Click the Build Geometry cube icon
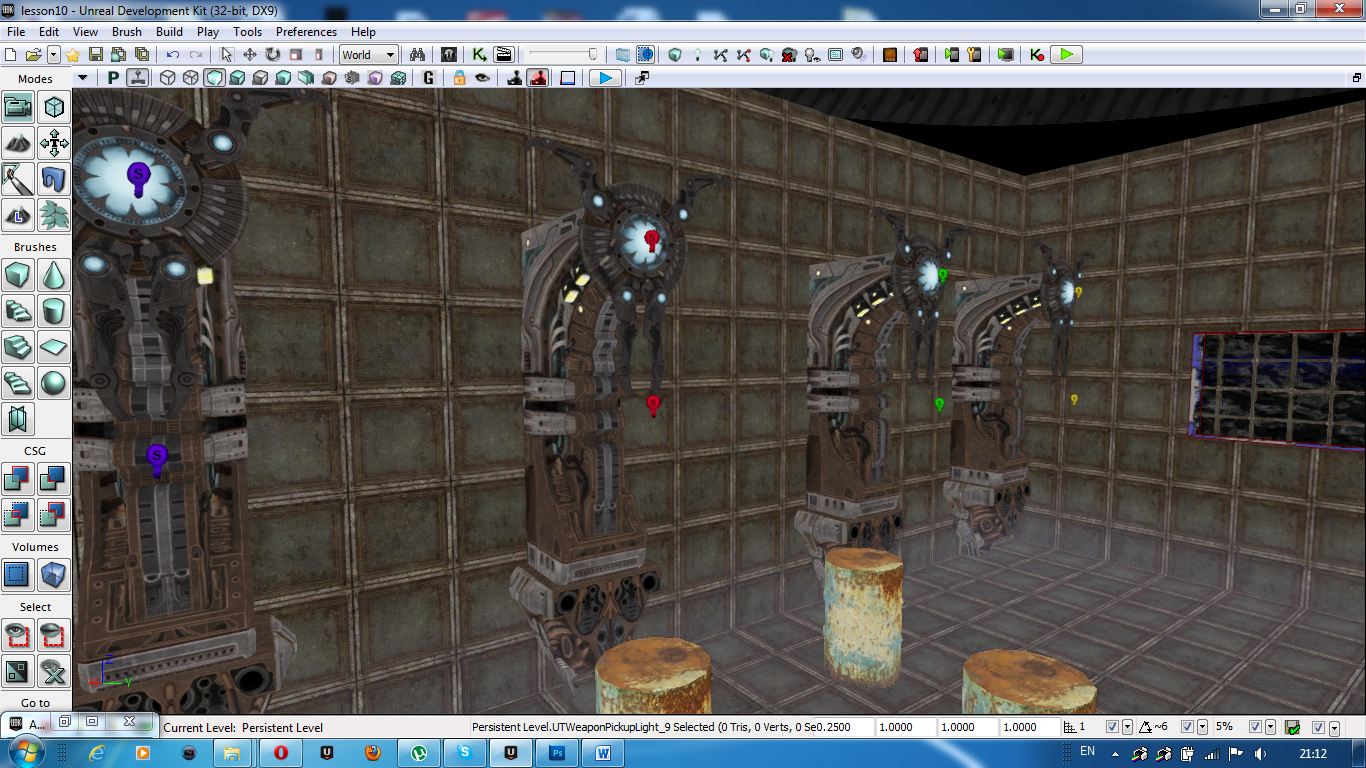Viewport: 1366px width, 768px height. [x=675, y=55]
